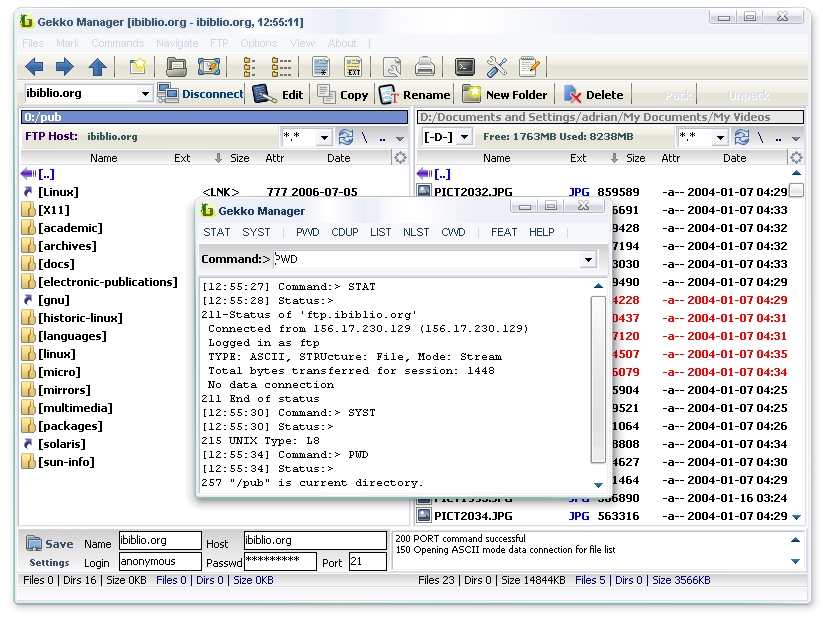The height and width of the screenshot is (618, 823).
Task: Go up one directory with the up arrow
Action: tap(97, 67)
